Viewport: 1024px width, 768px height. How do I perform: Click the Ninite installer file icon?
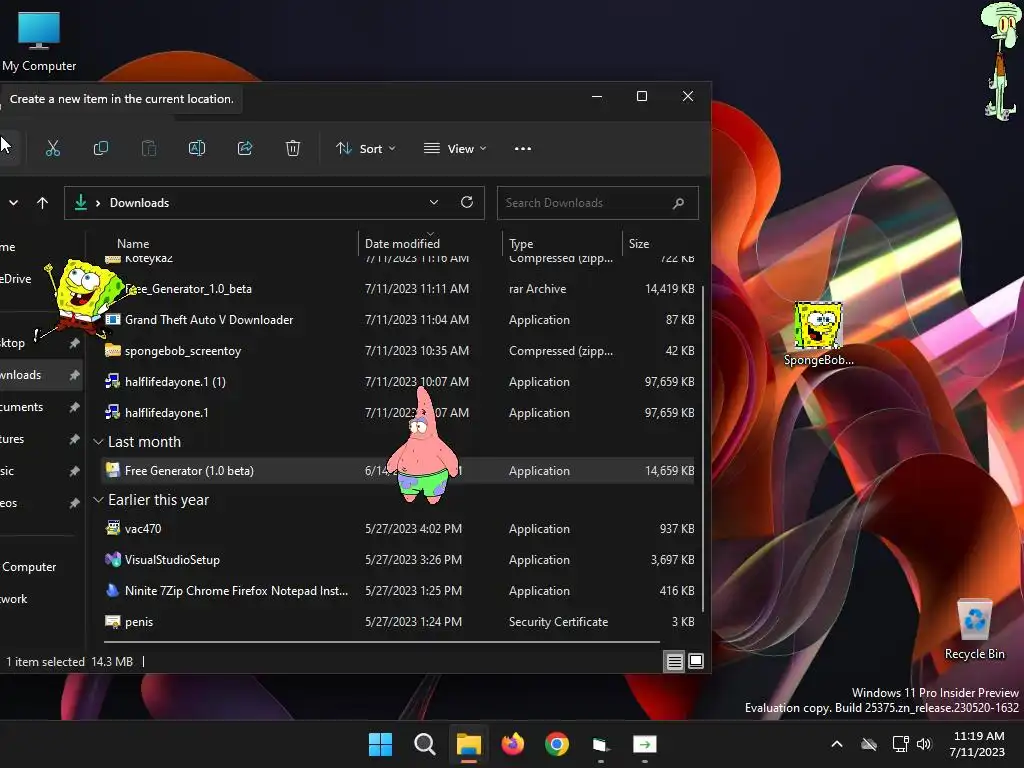pyautogui.click(x=113, y=590)
